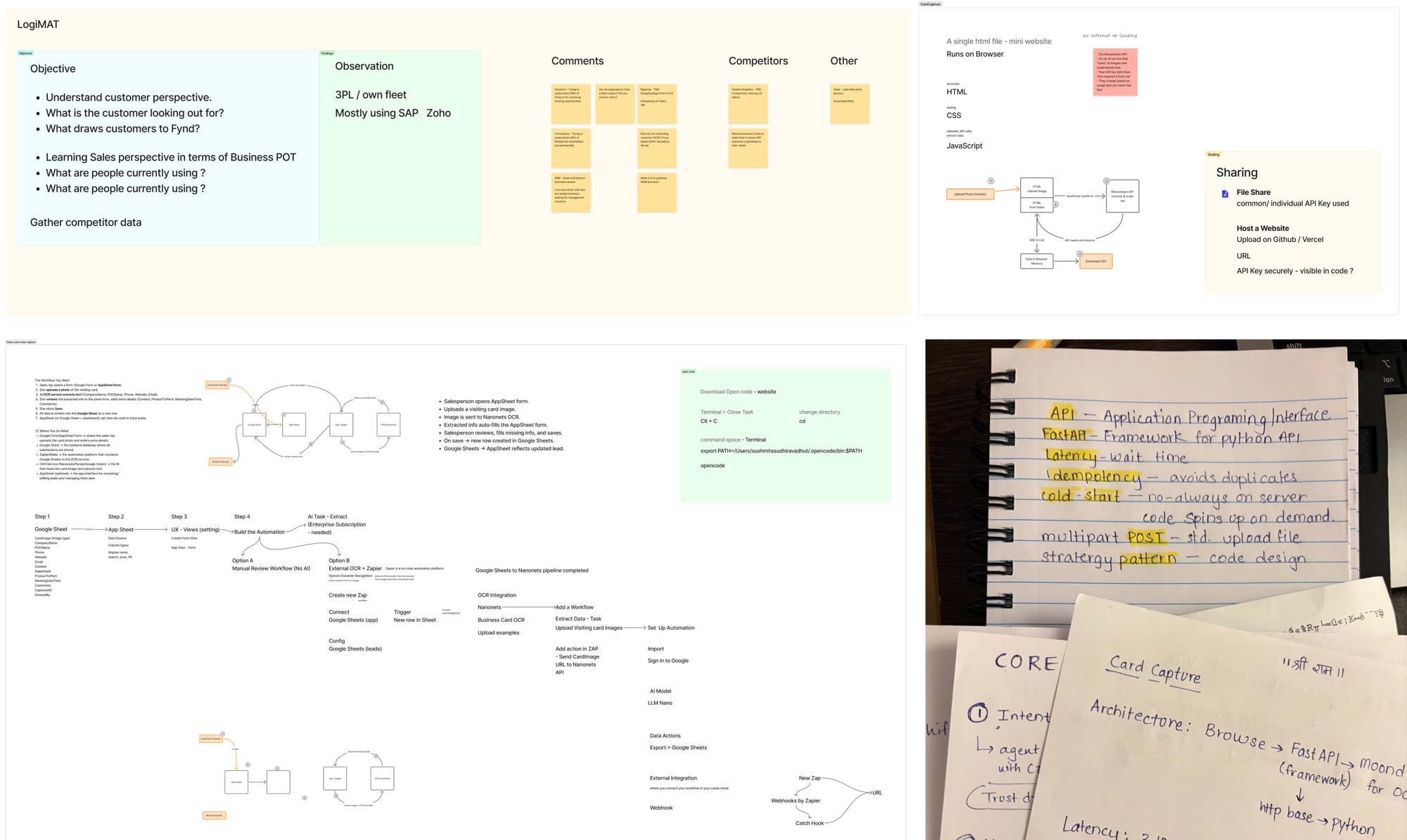Select the opencode command text

pos(713,466)
